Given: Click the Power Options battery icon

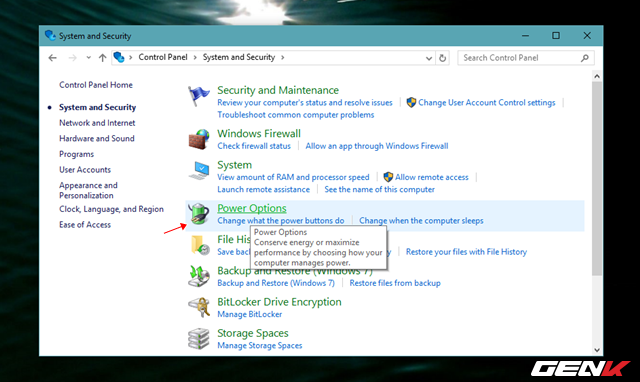Looking at the screenshot, I should [x=199, y=214].
